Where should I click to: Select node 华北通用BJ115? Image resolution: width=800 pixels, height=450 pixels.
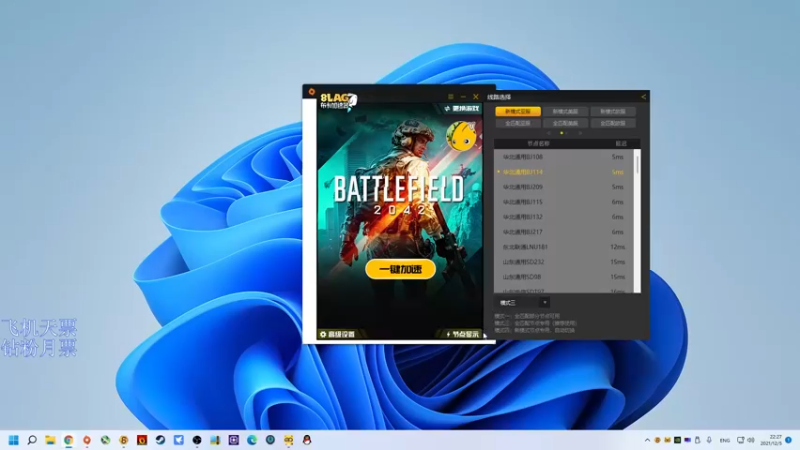tap(563, 202)
